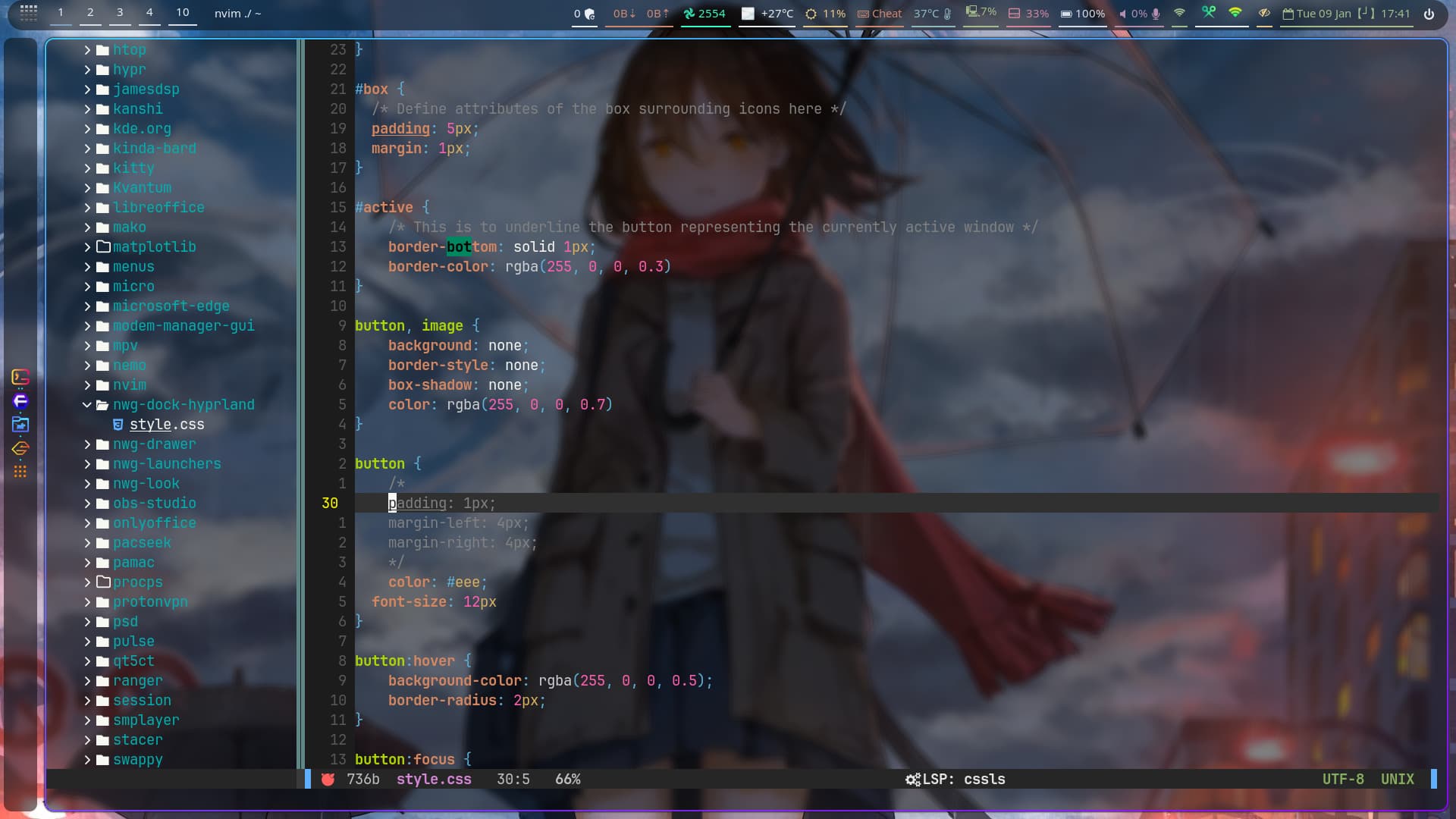1456x819 pixels.
Task: Launch the purple F hexagon dock app
Action: click(x=20, y=400)
